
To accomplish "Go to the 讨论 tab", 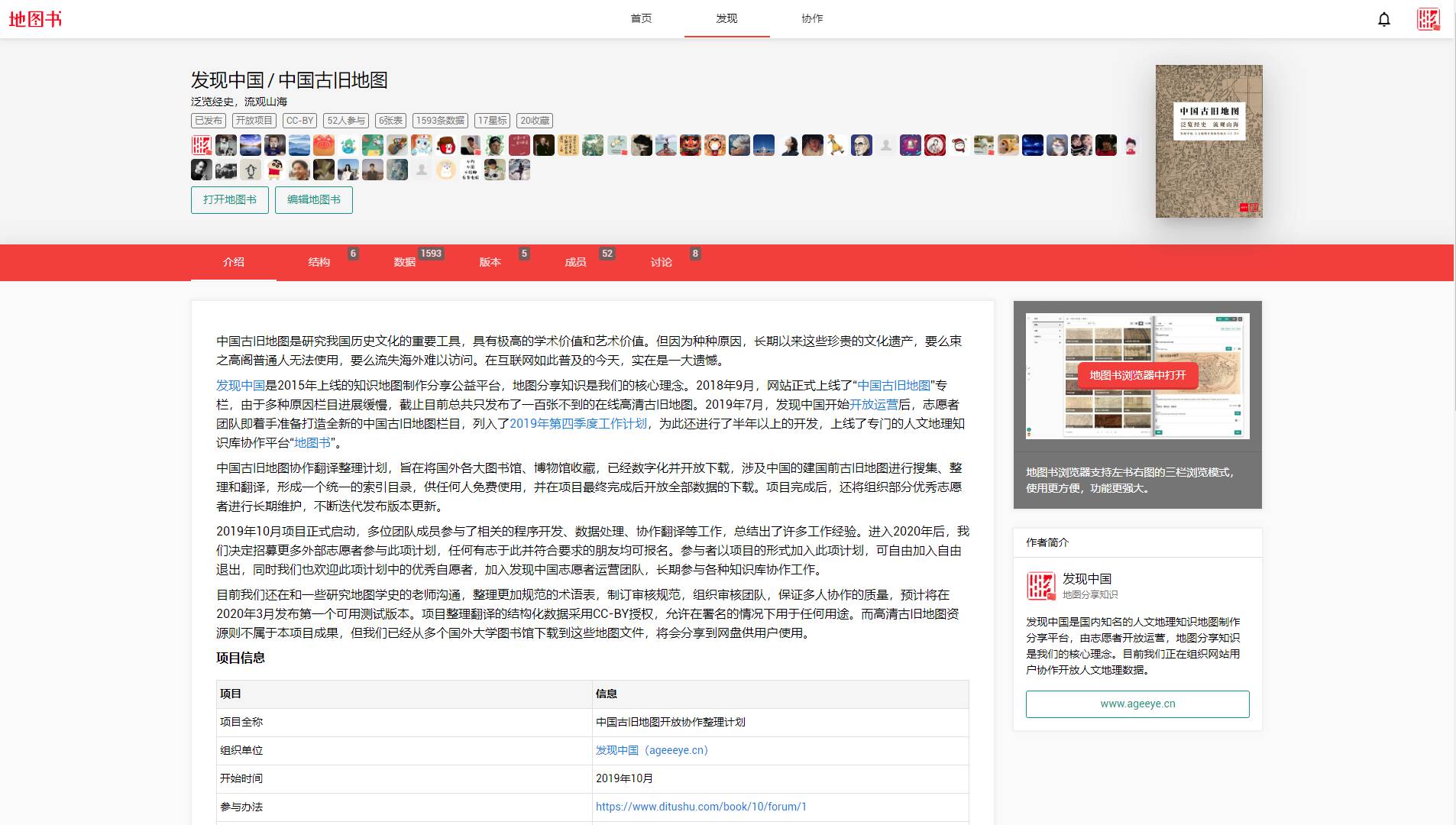I will (x=662, y=262).
